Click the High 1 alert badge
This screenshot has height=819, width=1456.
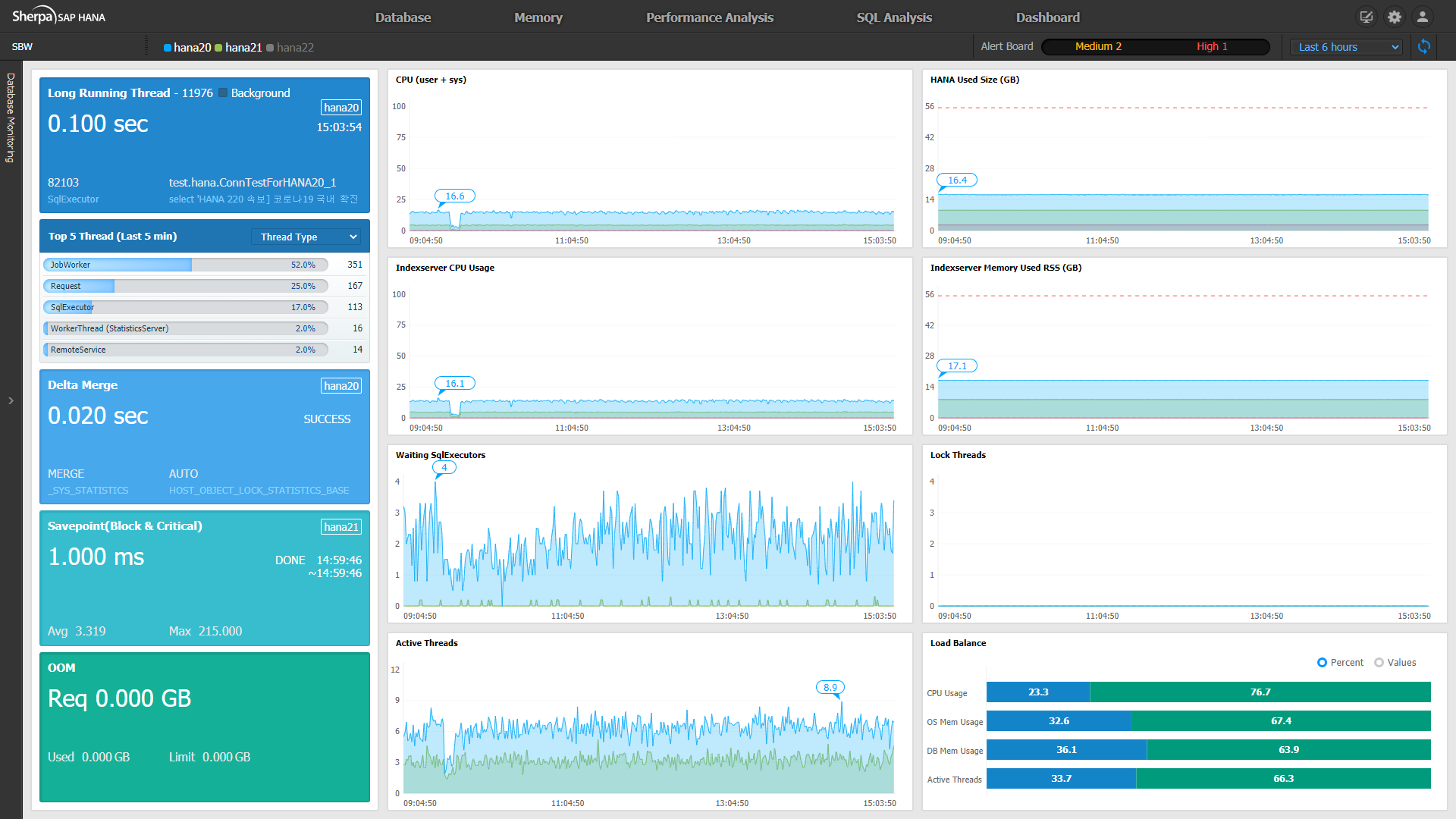coord(1212,46)
